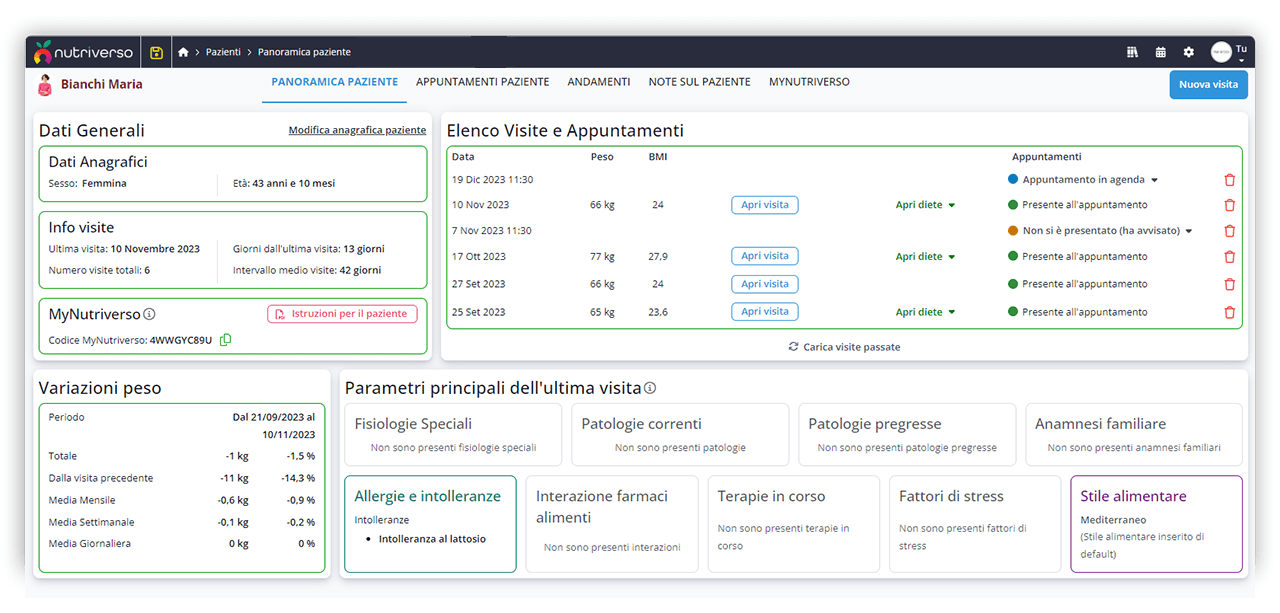Viewport: 1280px width, 613px height.
Task: Copy the MyNutriverso code with copy icon
Action: coord(225,340)
